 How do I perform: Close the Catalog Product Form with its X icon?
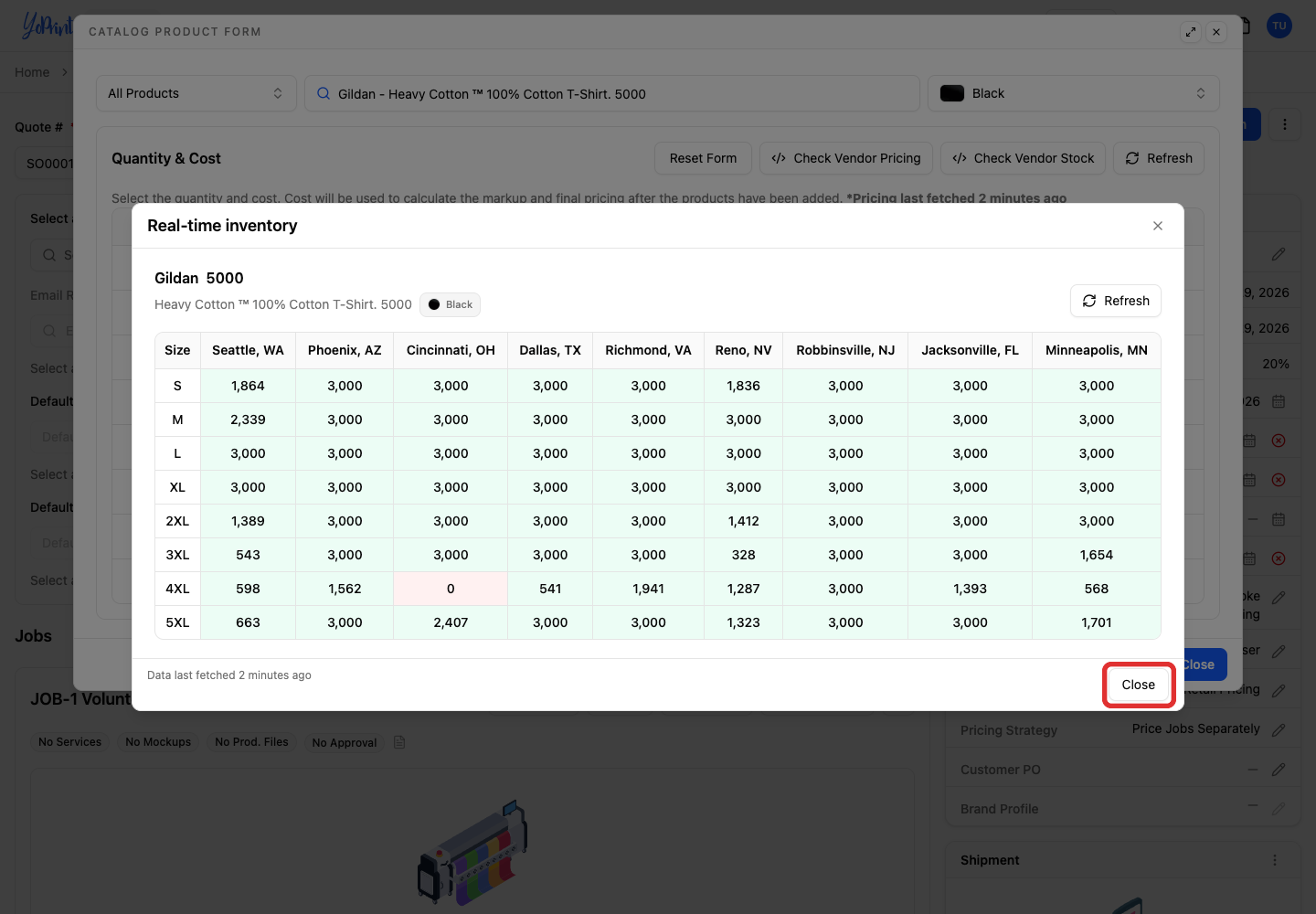pyautogui.click(x=1216, y=32)
